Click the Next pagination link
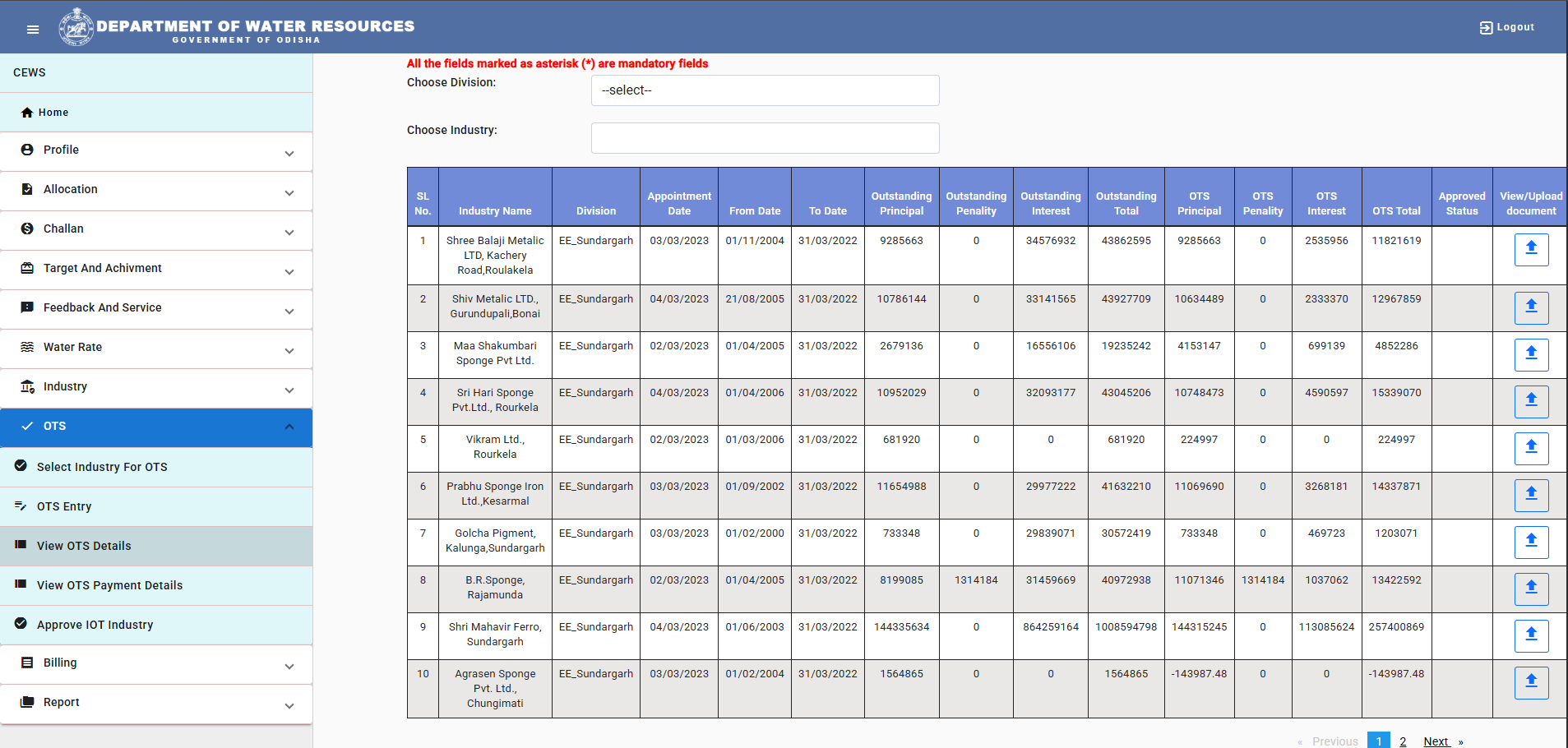The height and width of the screenshot is (748, 1568). [x=1436, y=741]
